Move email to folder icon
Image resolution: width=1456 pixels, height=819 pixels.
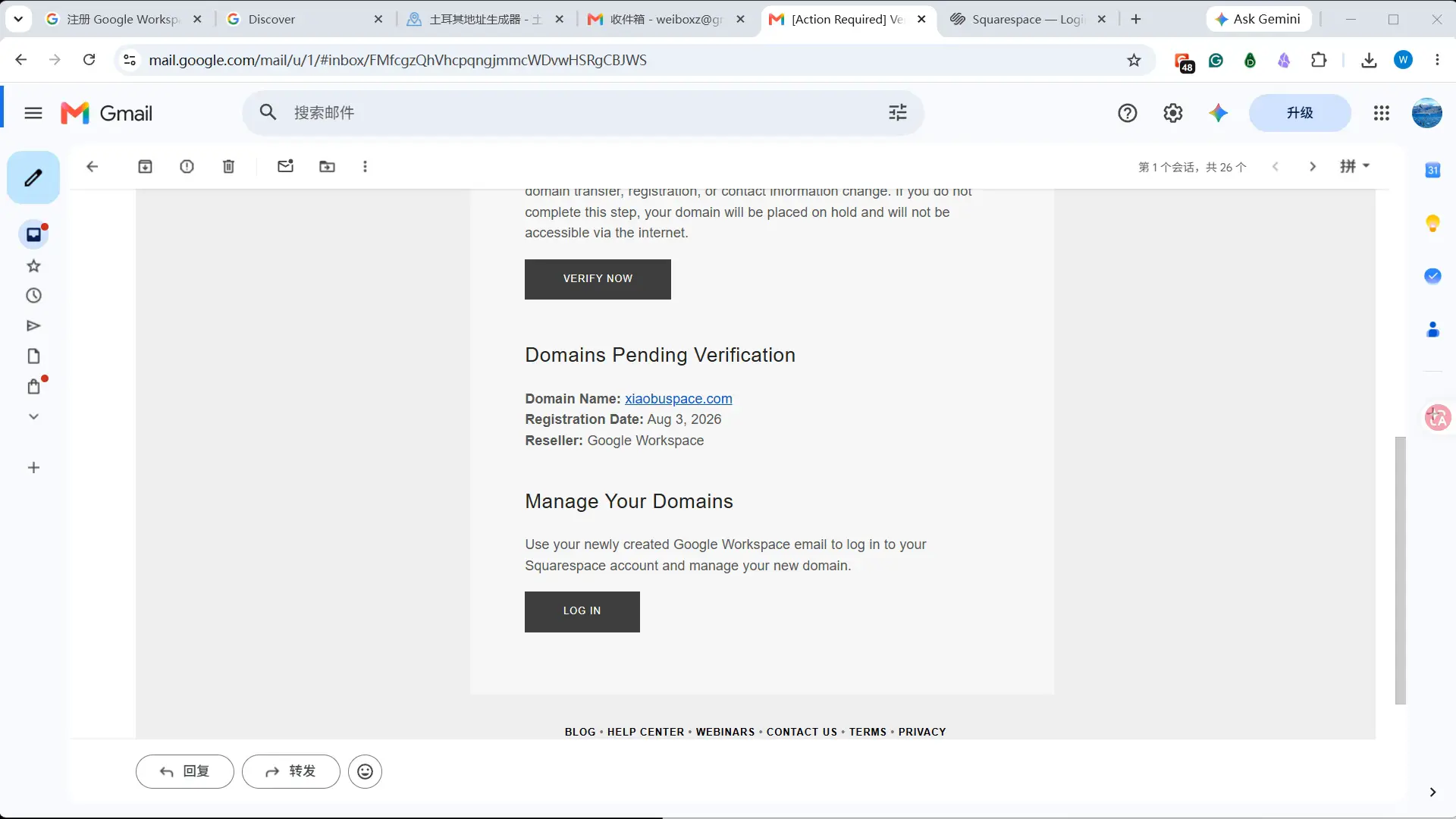(x=327, y=167)
